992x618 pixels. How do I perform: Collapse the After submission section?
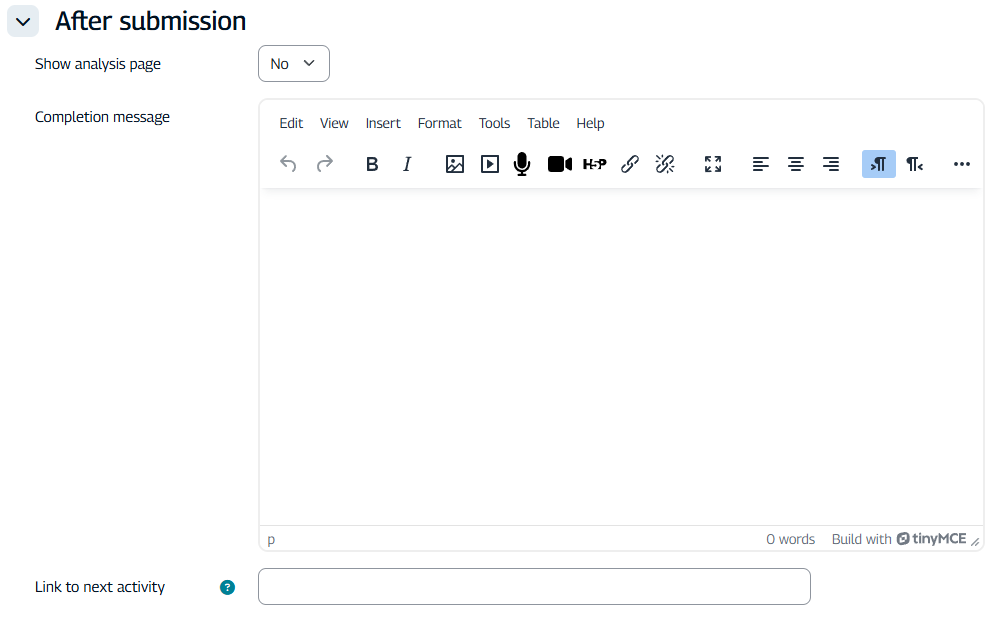[23, 21]
